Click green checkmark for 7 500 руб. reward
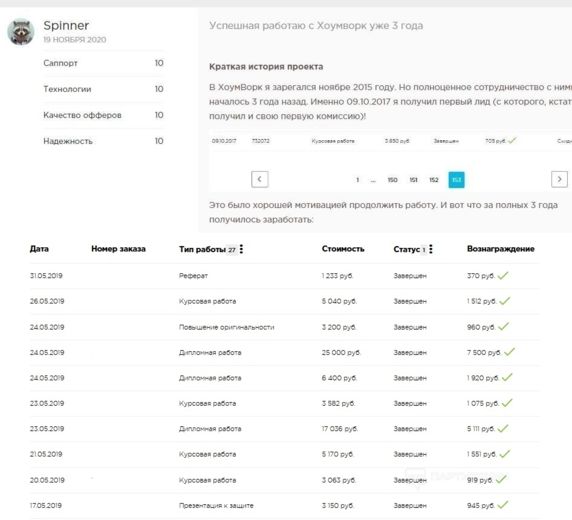 (x=509, y=352)
